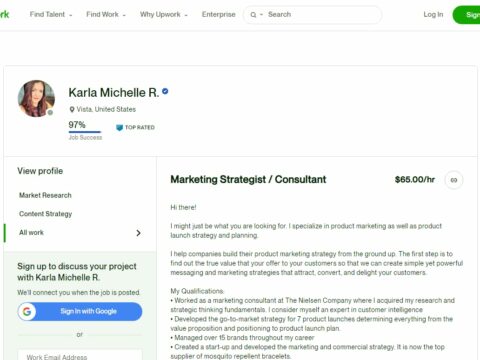Expand search category arrow beside magnifier
This screenshot has height=360, width=480.
point(261,15)
